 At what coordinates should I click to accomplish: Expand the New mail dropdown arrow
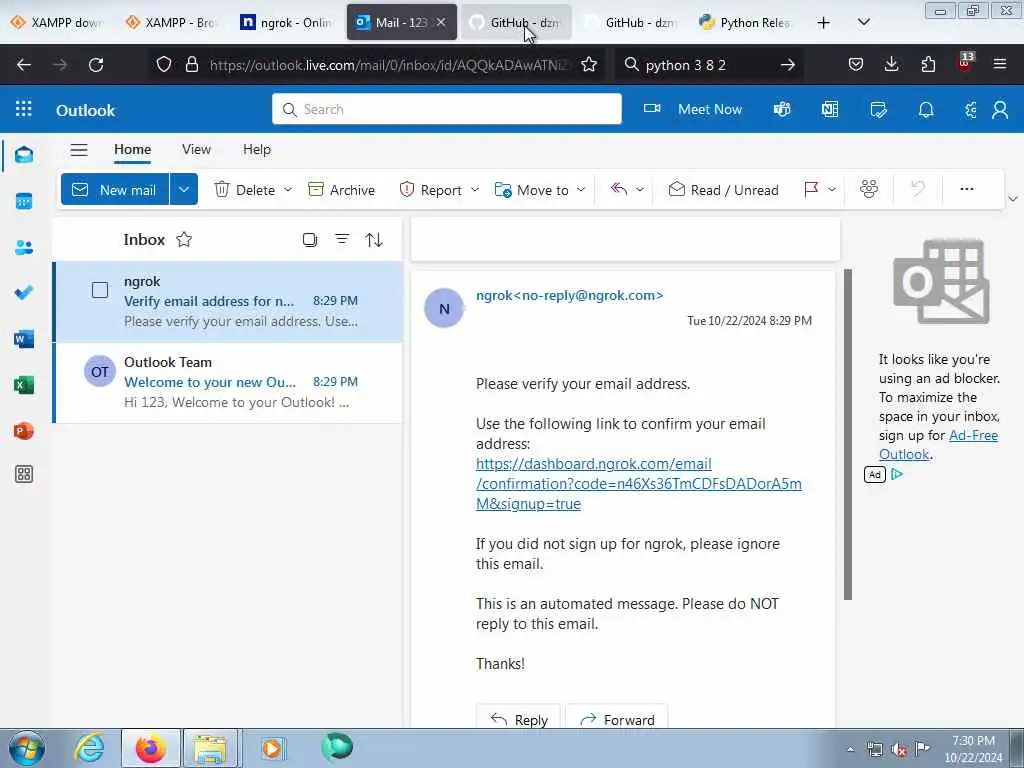(184, 189)
